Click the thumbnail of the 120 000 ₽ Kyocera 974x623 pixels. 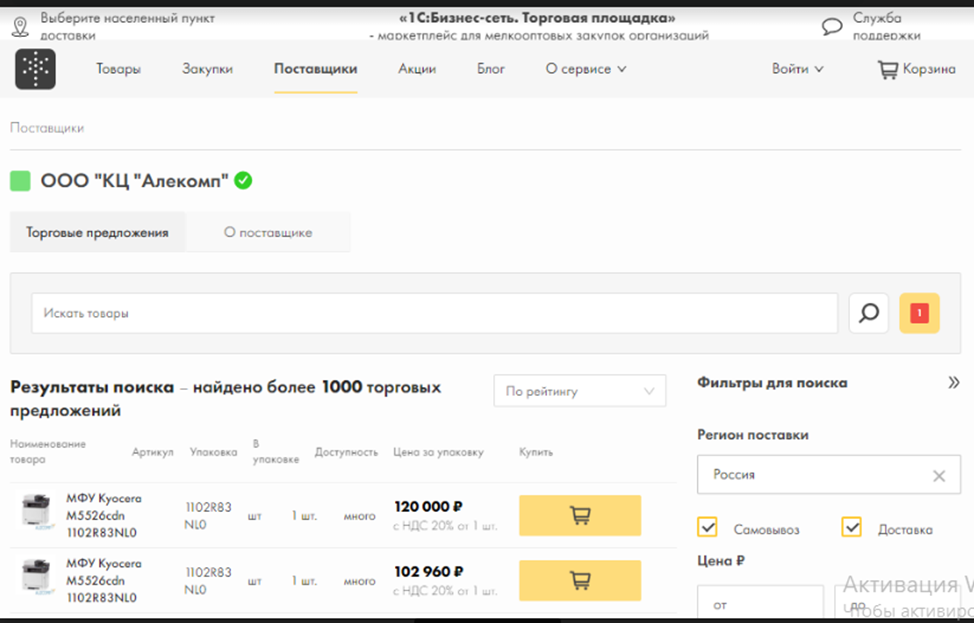[36, 509]
